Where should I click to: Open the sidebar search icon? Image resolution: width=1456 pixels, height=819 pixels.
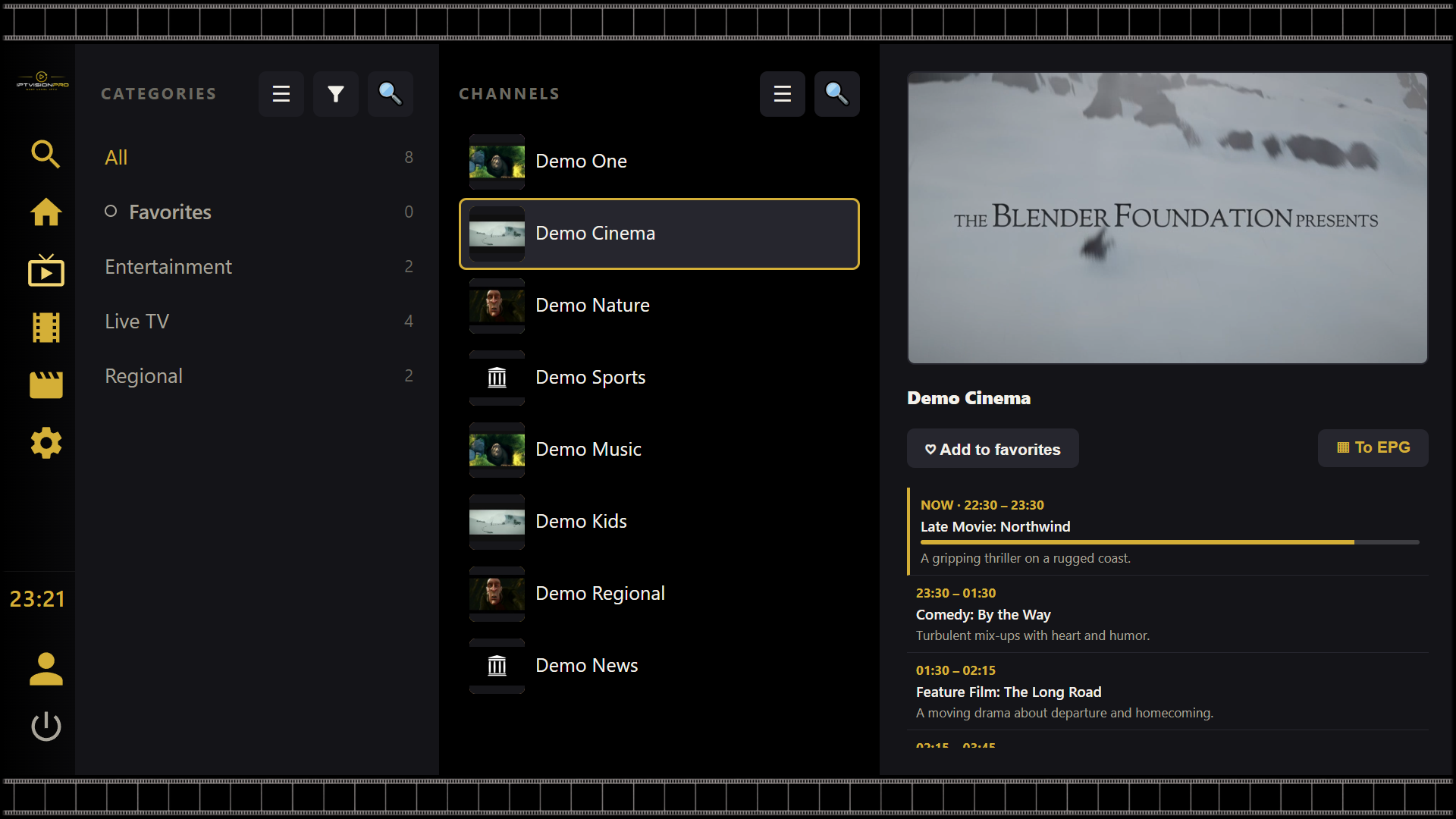tap(45, 154)
